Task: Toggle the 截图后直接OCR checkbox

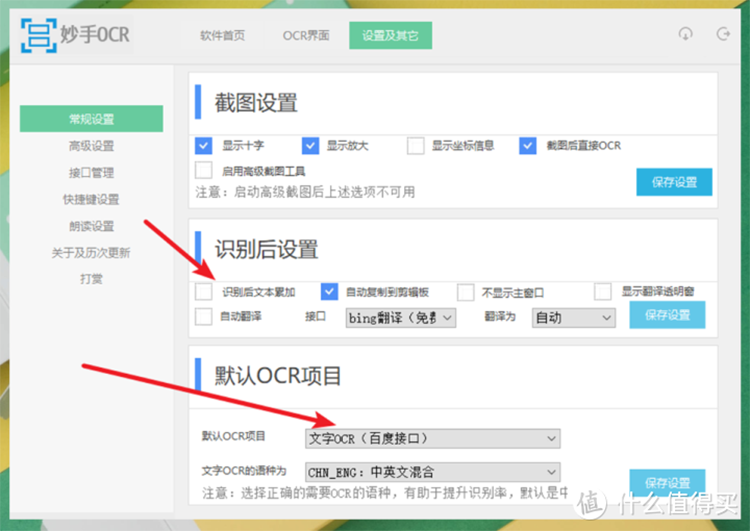Action: [528, 145]
